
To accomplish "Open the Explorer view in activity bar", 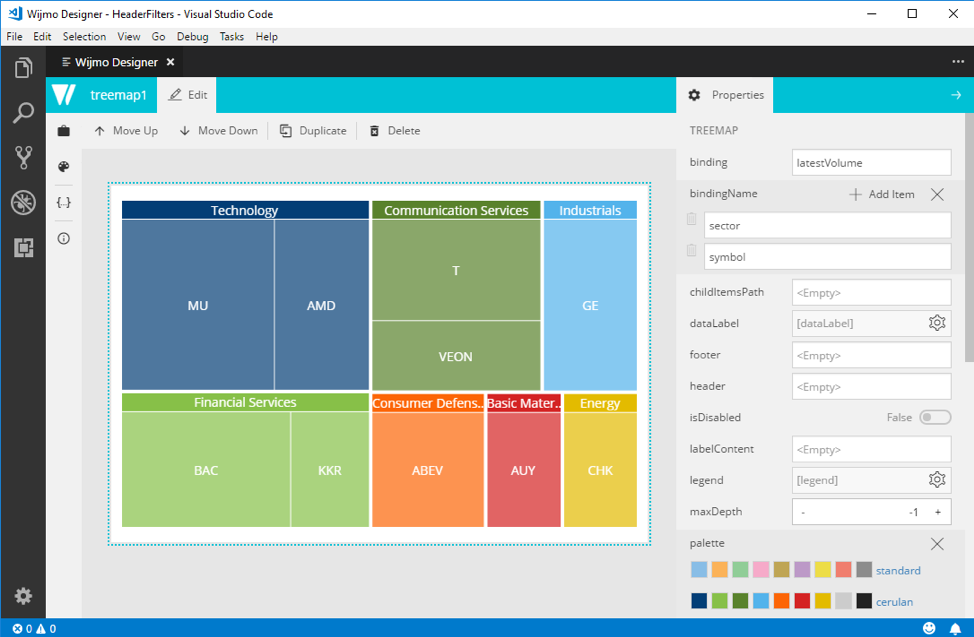I will (23, 68).
